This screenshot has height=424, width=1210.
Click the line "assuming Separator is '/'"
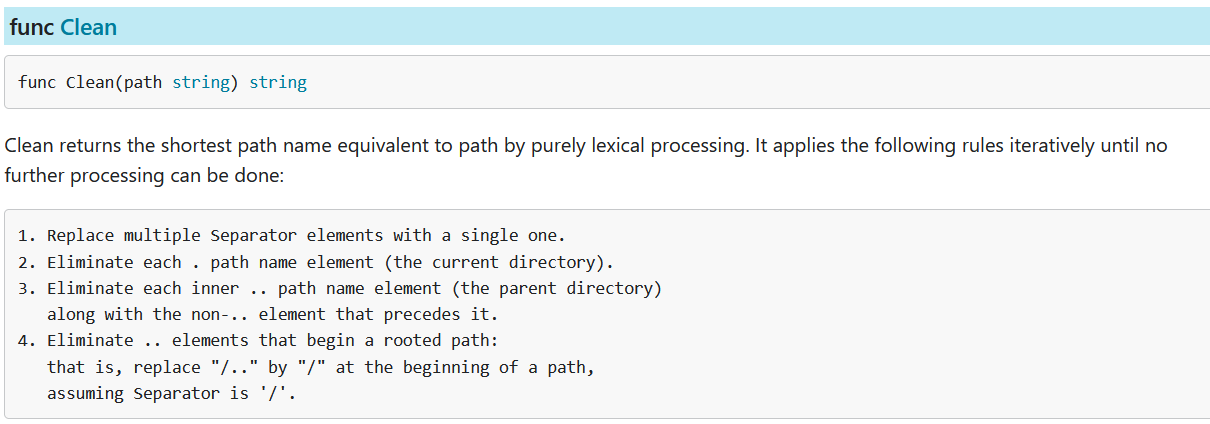171,393
